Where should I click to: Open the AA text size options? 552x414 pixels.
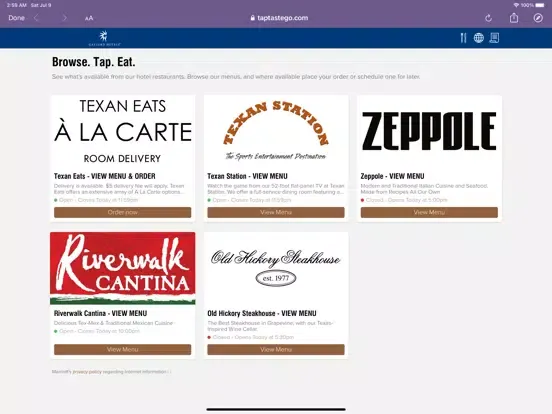[x=89, y=18]
